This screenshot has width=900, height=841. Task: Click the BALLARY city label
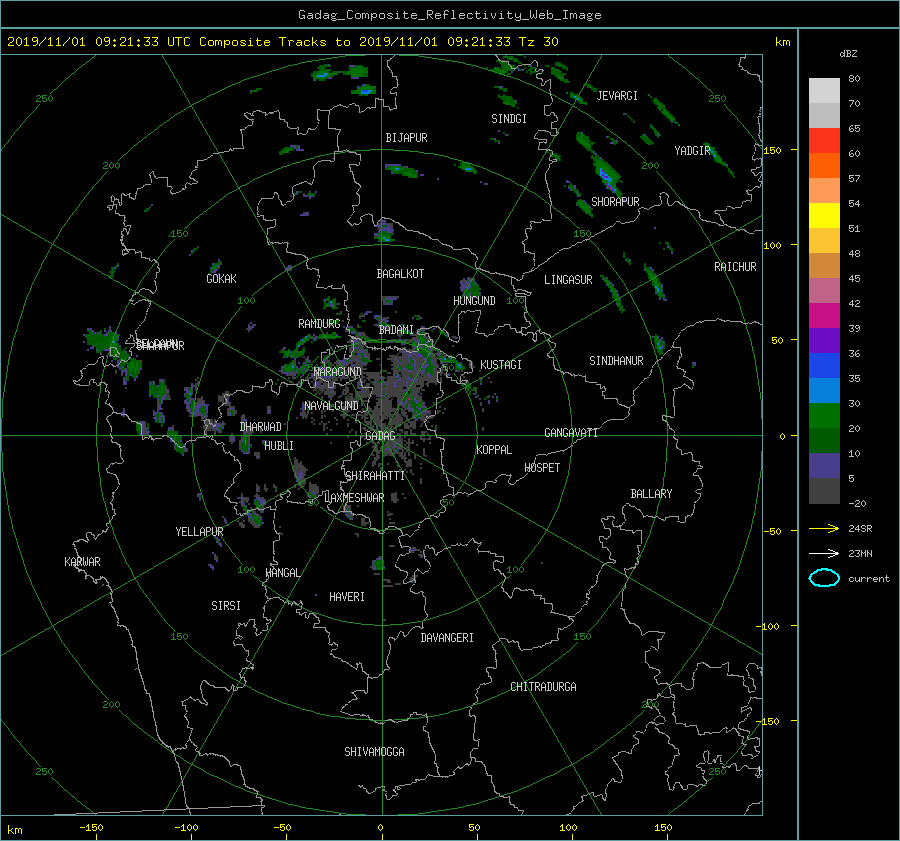(x=651, y=494)
